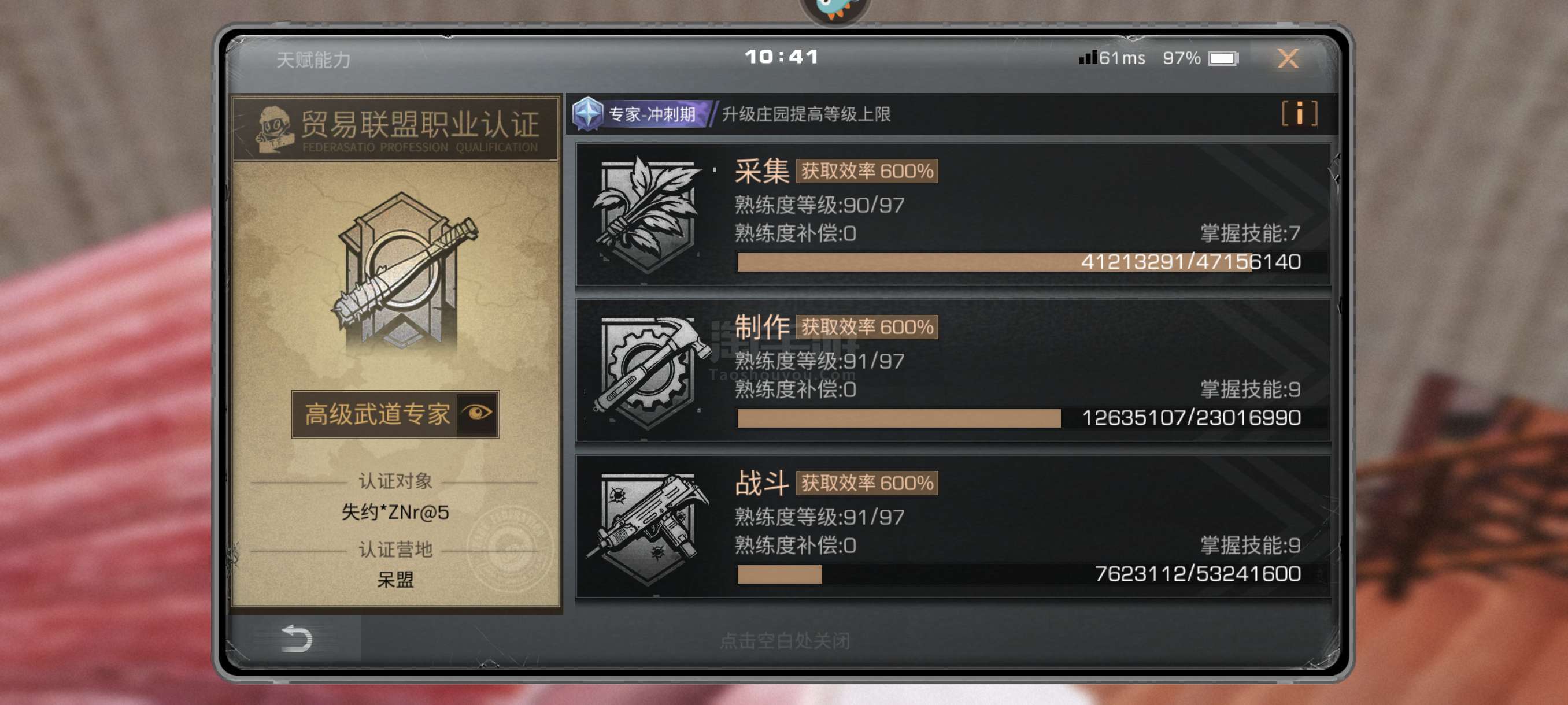Click the battery status indicator
Image resolution: width=1568 pixels, height=705 pixels.
(x=1224, y=58)
